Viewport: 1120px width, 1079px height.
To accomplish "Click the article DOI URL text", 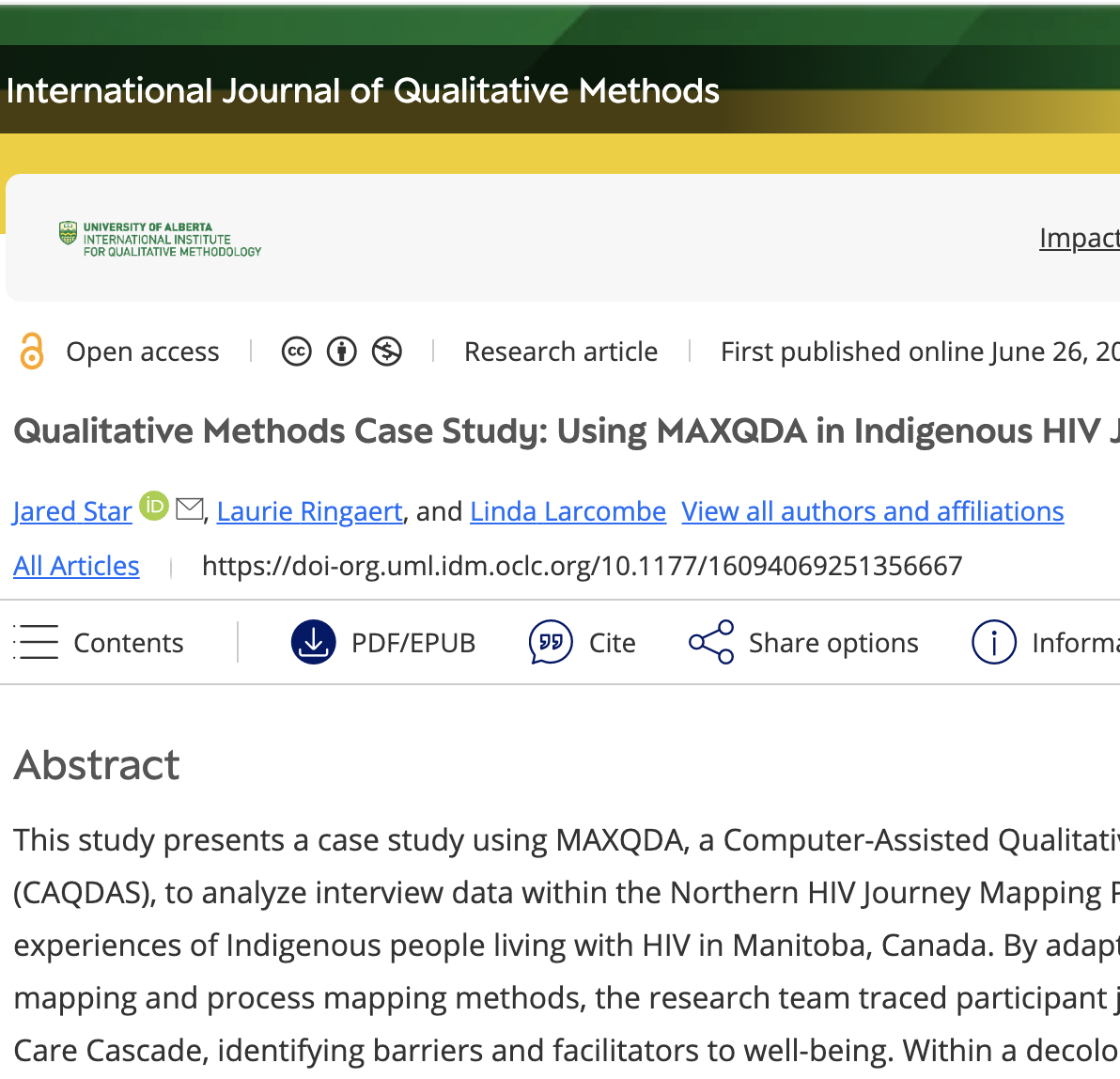I will point(583,566).
